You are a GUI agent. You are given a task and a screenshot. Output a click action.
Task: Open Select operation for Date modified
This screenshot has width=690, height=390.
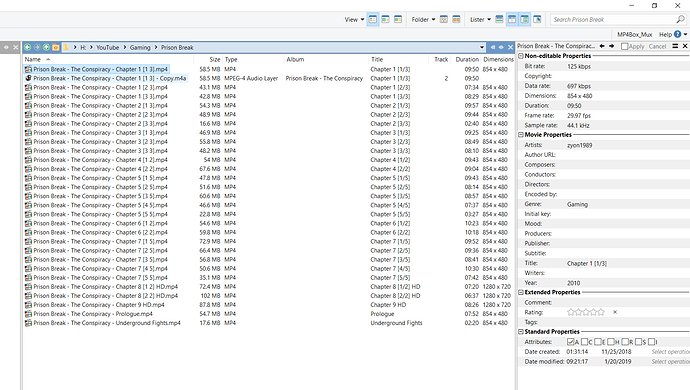tap(670, 361)
